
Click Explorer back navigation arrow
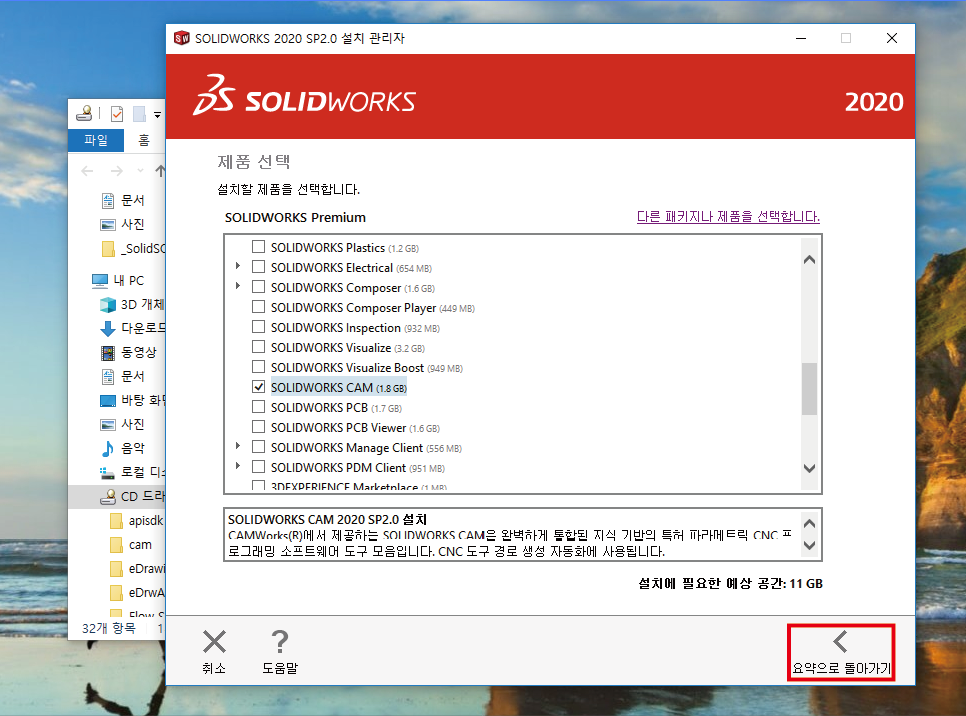tap(87, 171)
